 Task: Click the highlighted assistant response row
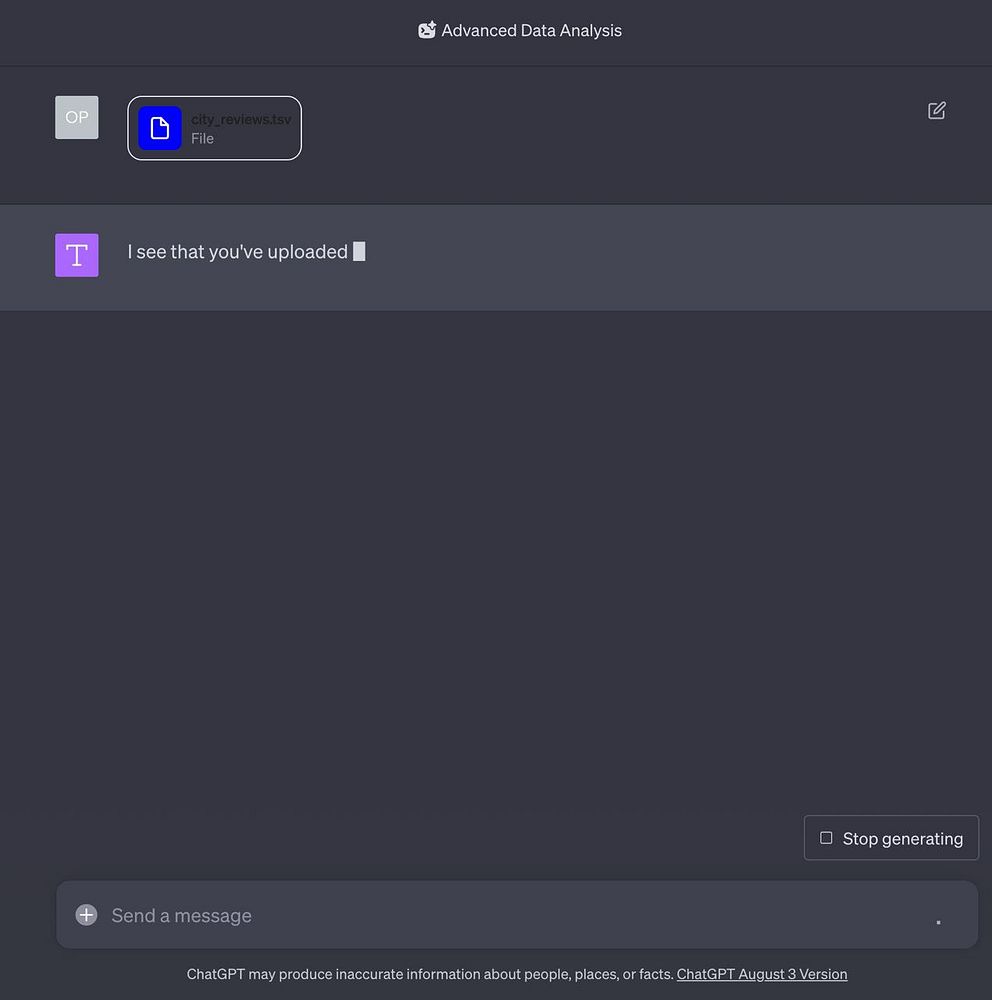point(496,258)
